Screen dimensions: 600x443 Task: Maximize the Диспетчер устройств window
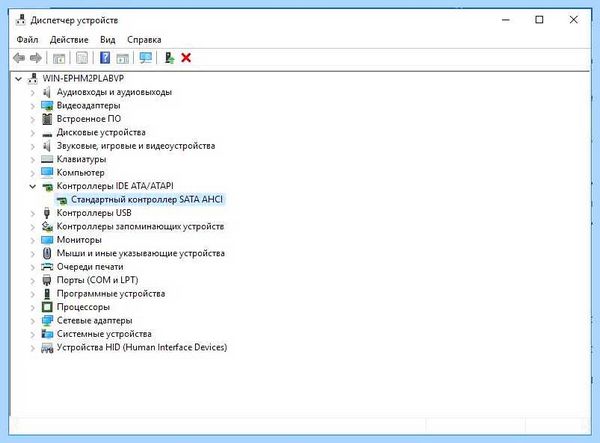click(539, 20)
